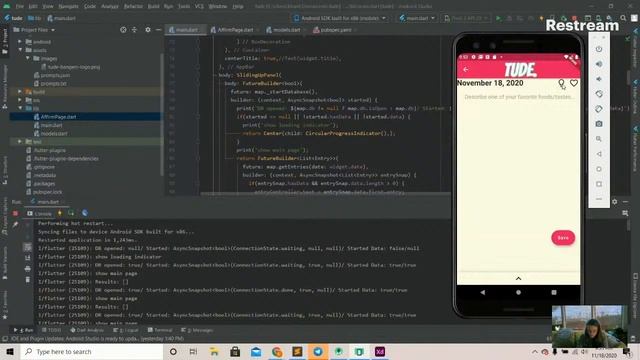640x360 pixels.
Task: Switch to pubspec.yaml editor tab
Action: point(335,30)
